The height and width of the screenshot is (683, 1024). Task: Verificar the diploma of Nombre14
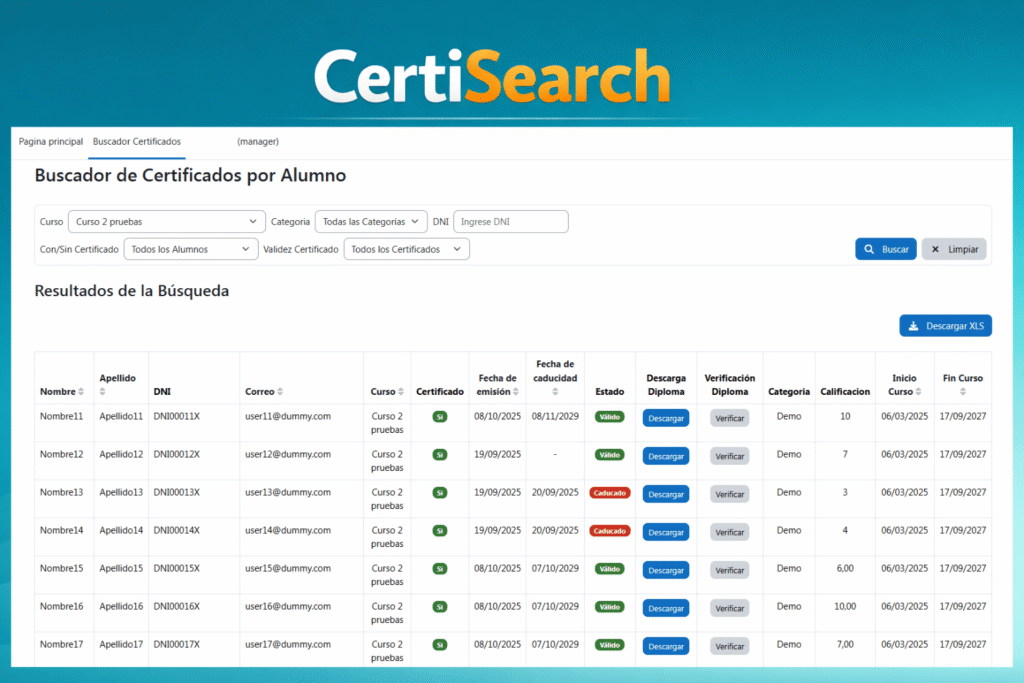729,531
